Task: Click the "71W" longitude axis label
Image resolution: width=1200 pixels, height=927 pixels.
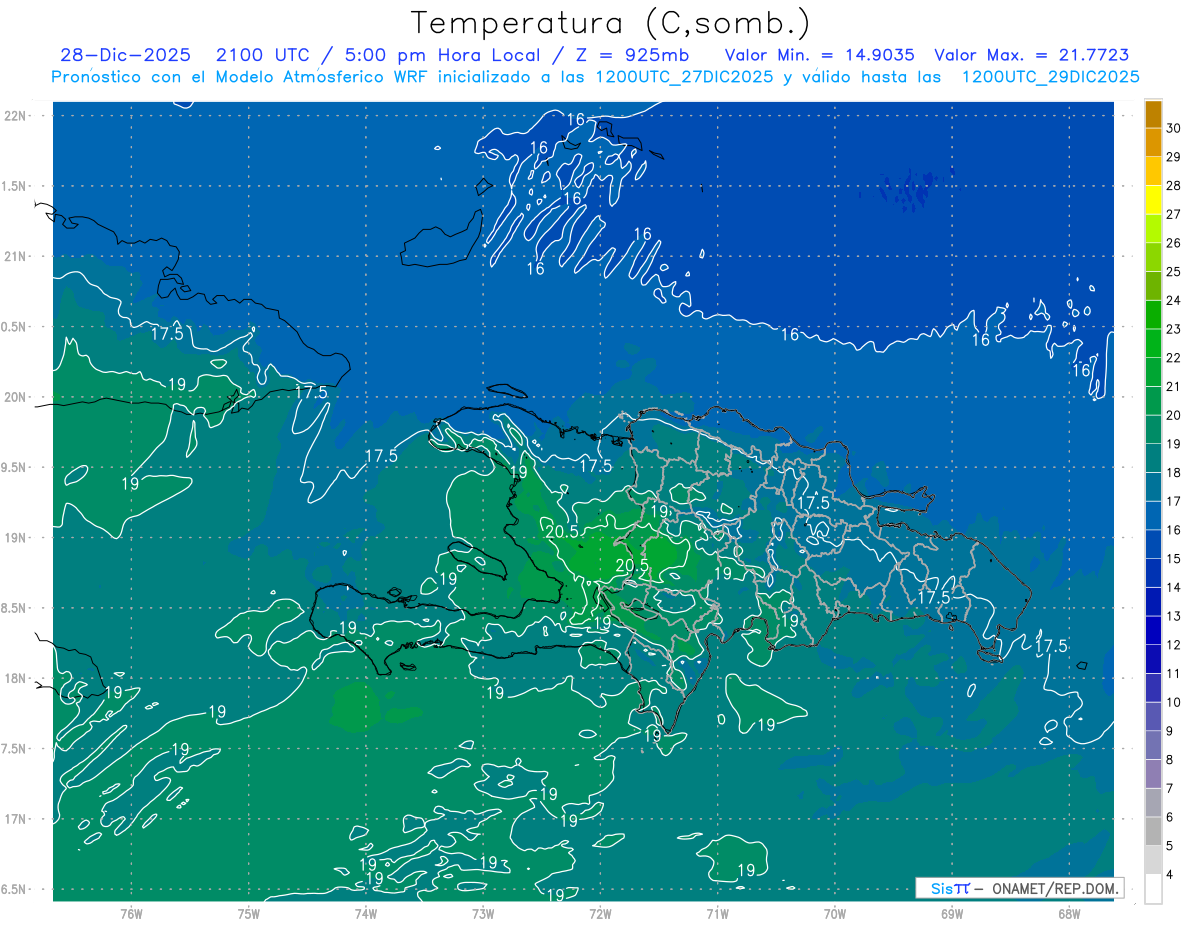Action: (717, 913)
